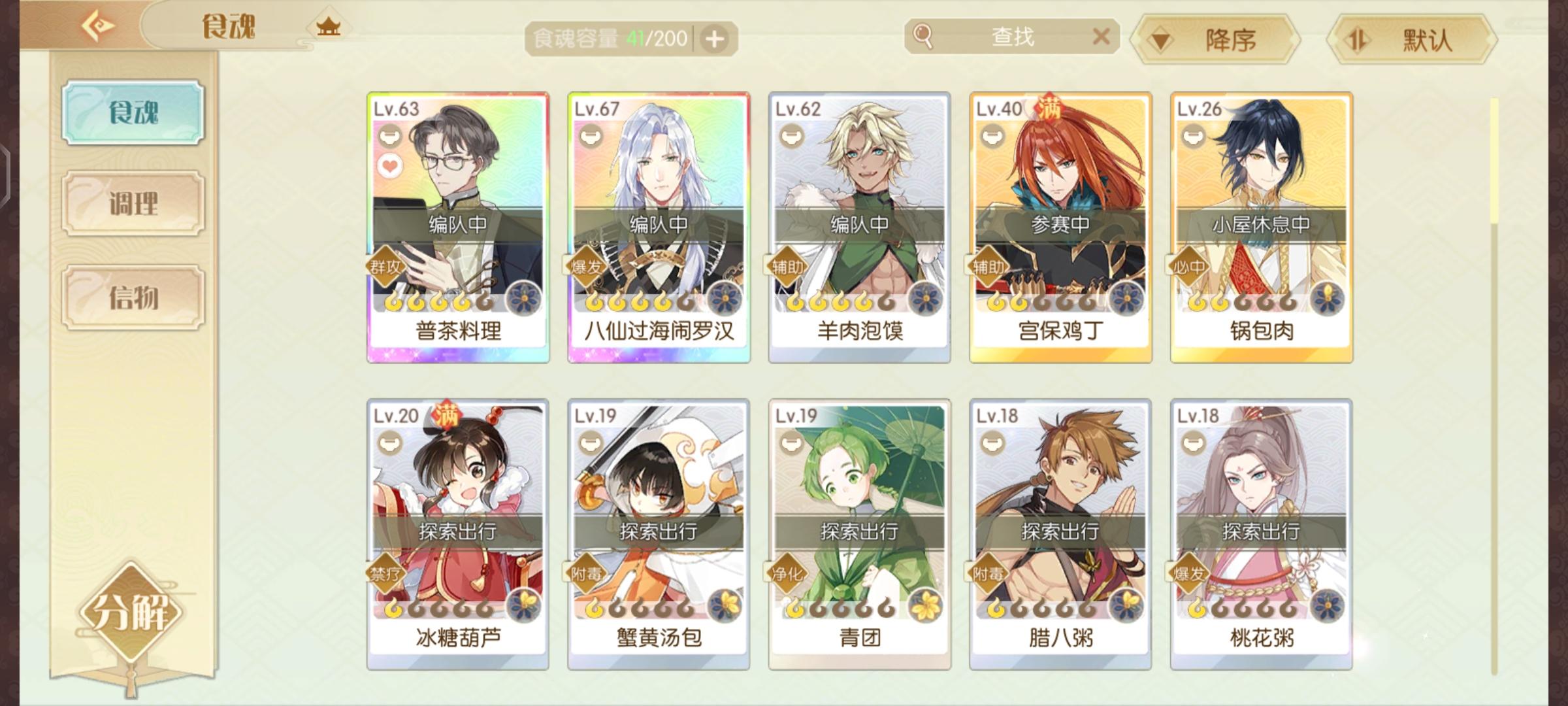Click the vertical scrollbar on the right

click(x=1494, y=386)
